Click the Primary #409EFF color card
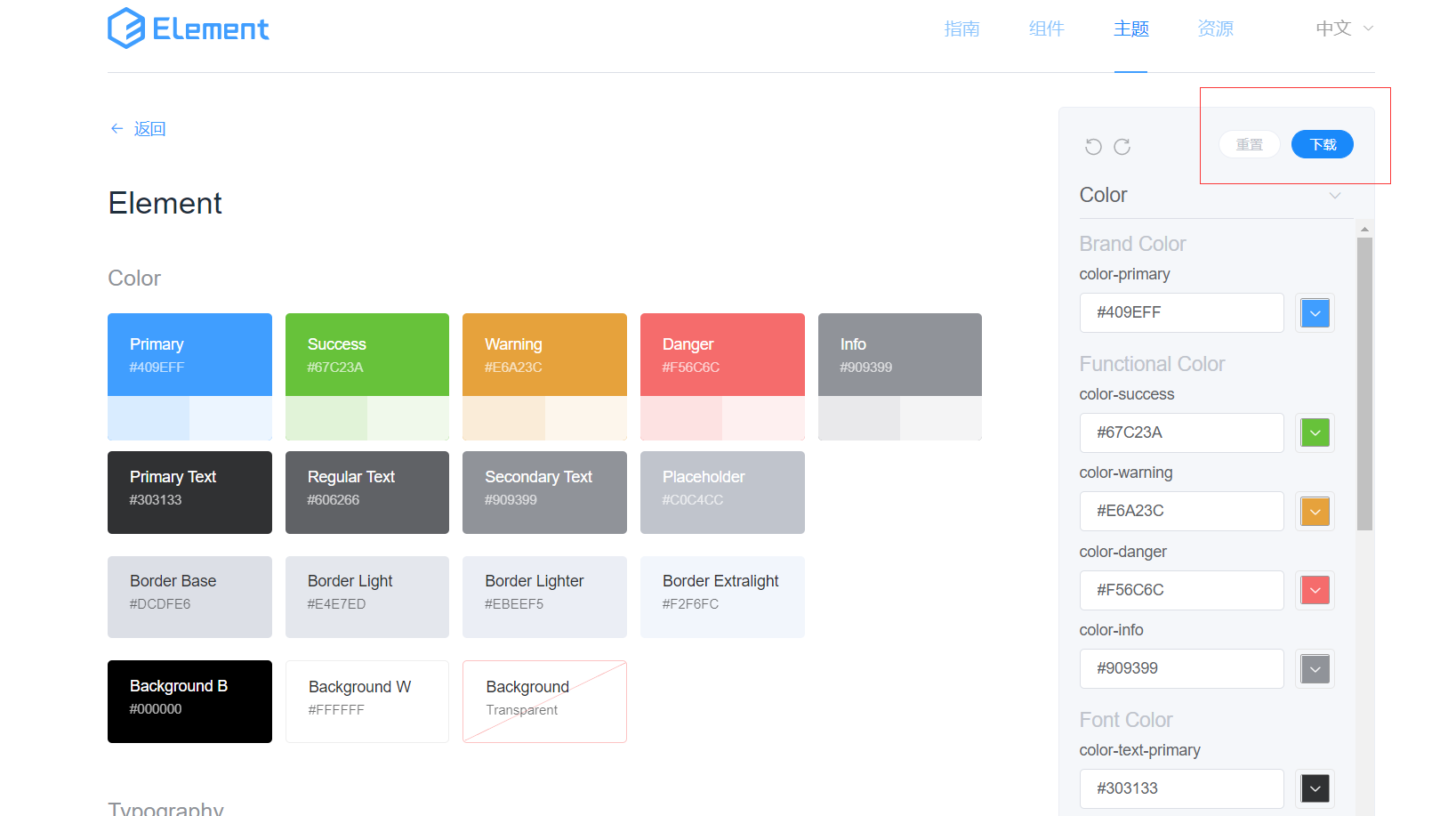Image resolution: width=1456 pixels, height=816 pixels. [189, 355]
